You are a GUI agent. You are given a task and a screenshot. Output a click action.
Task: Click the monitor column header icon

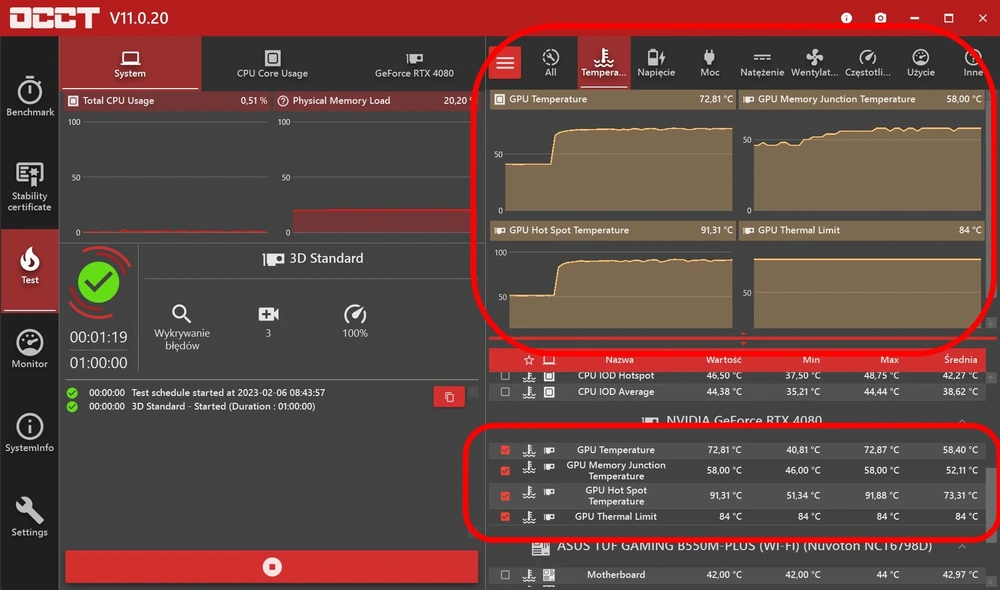[548, 360]
